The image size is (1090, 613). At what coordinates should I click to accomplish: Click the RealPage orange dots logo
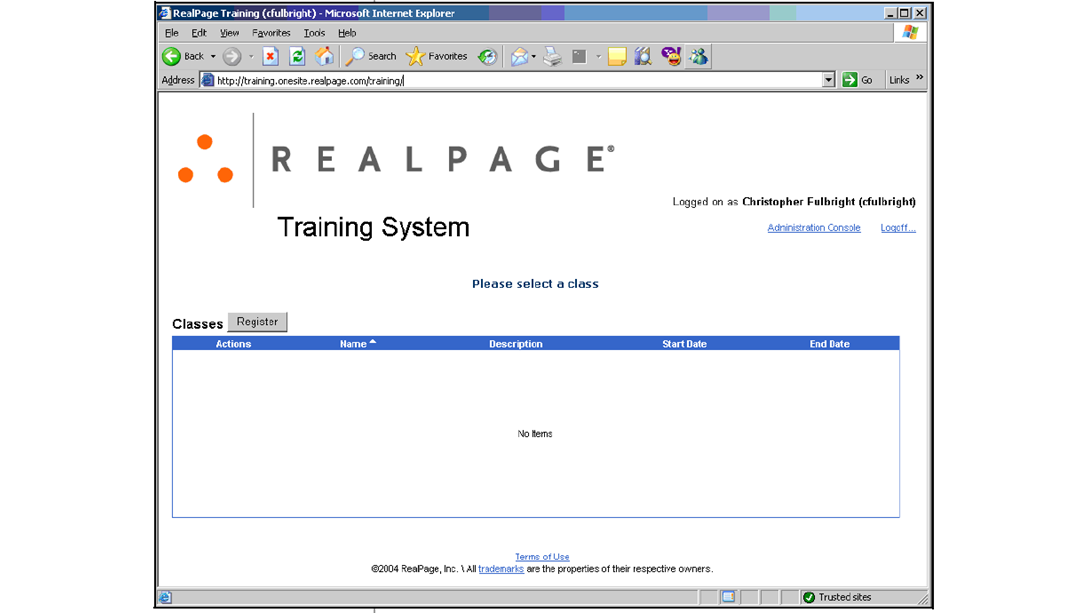[205, 159]
